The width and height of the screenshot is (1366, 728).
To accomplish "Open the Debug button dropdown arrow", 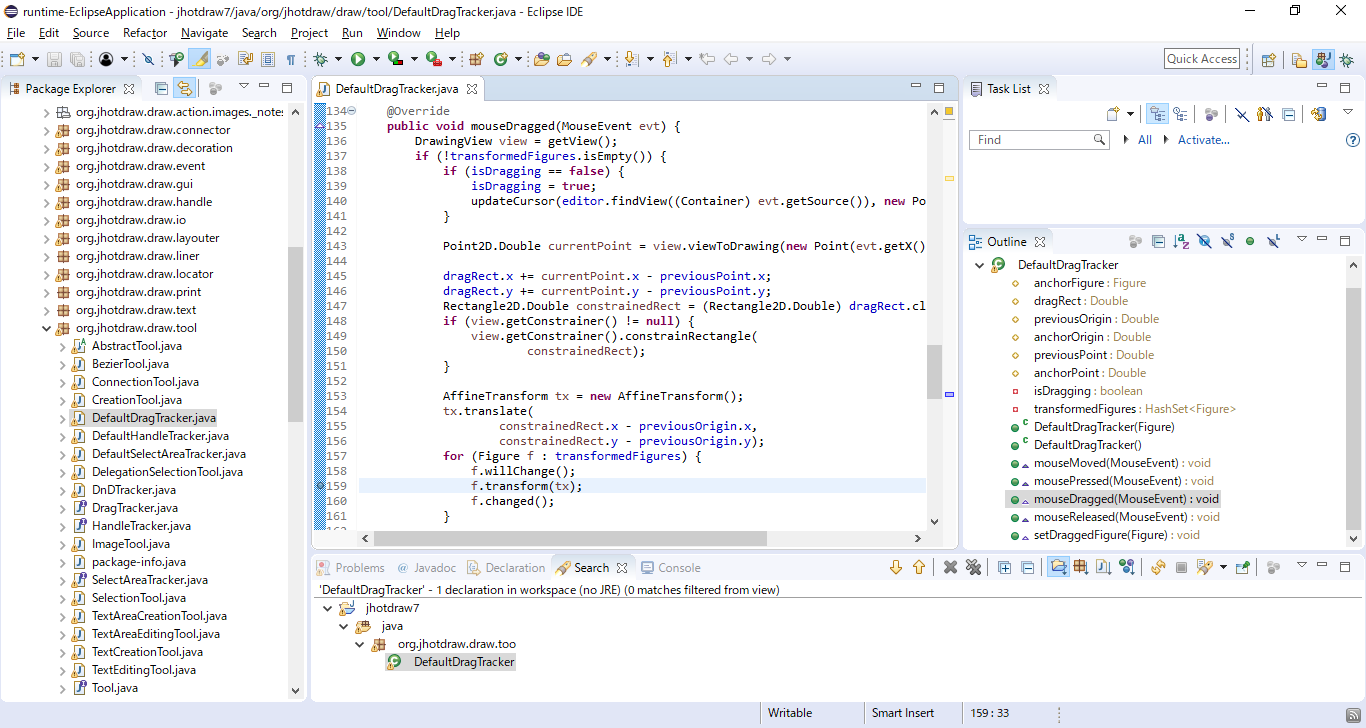I will click(339, 59).
